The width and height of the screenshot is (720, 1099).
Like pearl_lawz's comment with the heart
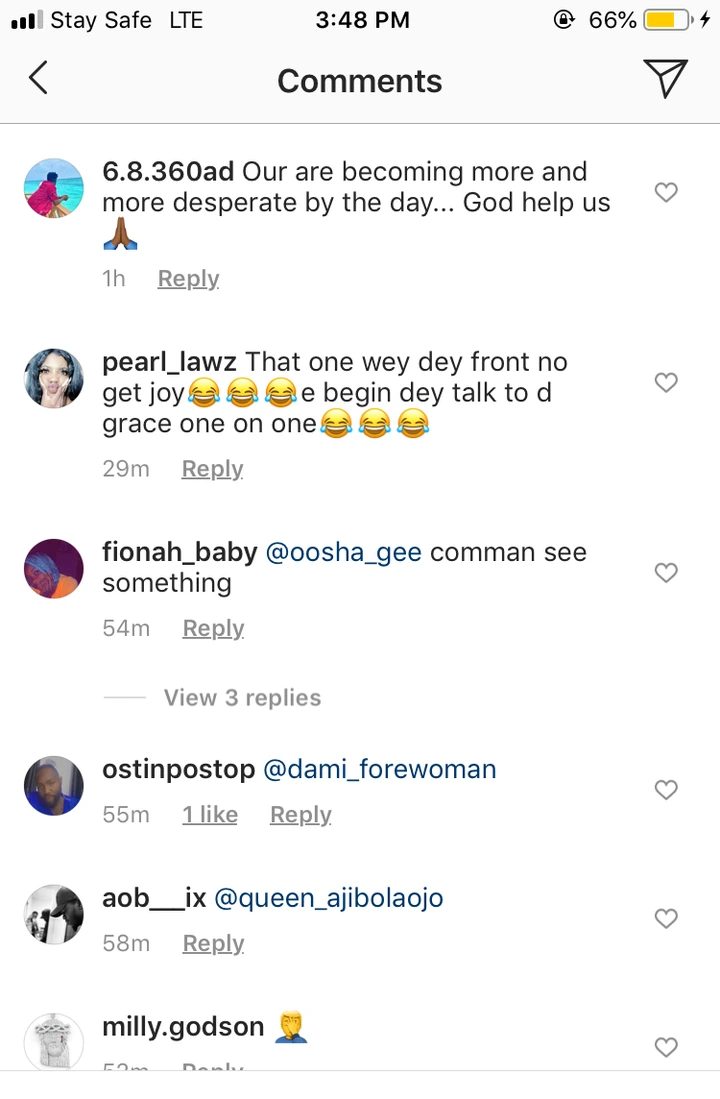click(x=666, y=382)
